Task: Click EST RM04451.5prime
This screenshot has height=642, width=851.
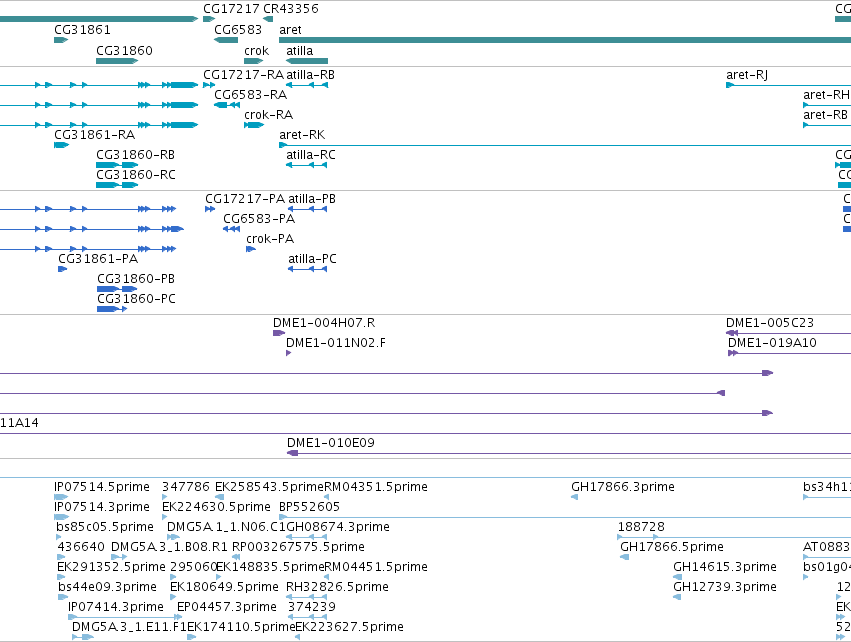Action: pos(327,577)
